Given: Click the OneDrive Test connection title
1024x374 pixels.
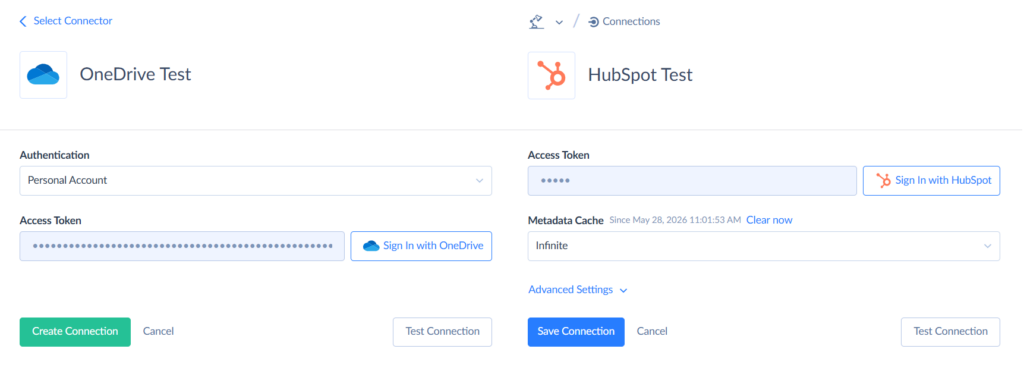Looking at the screenshot, I should tap(135, 74).
